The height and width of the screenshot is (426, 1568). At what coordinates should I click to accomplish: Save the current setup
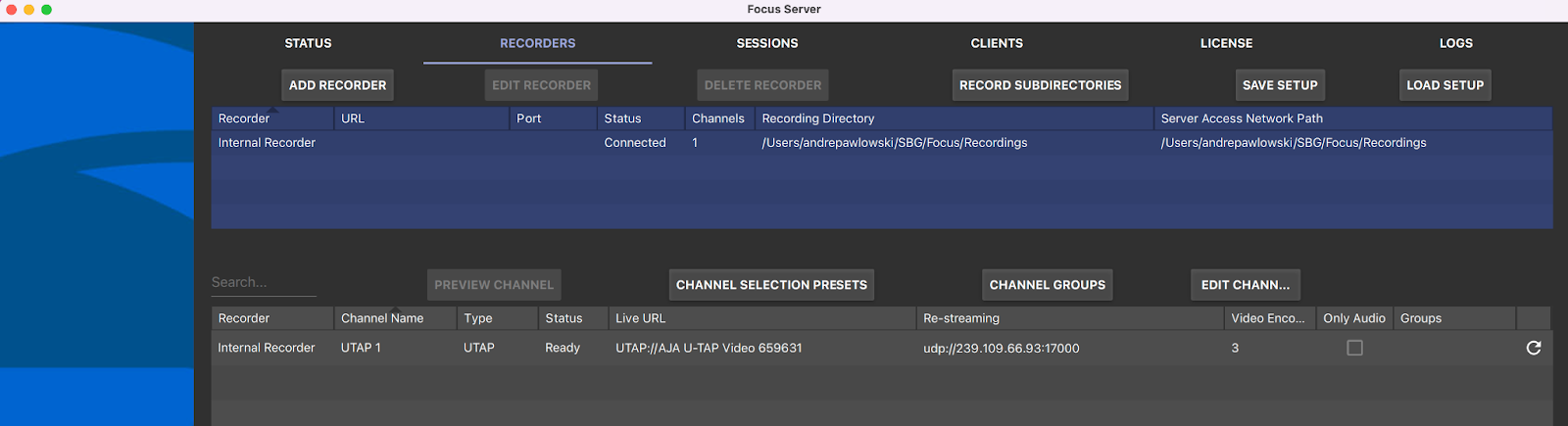coord(1280,85)
